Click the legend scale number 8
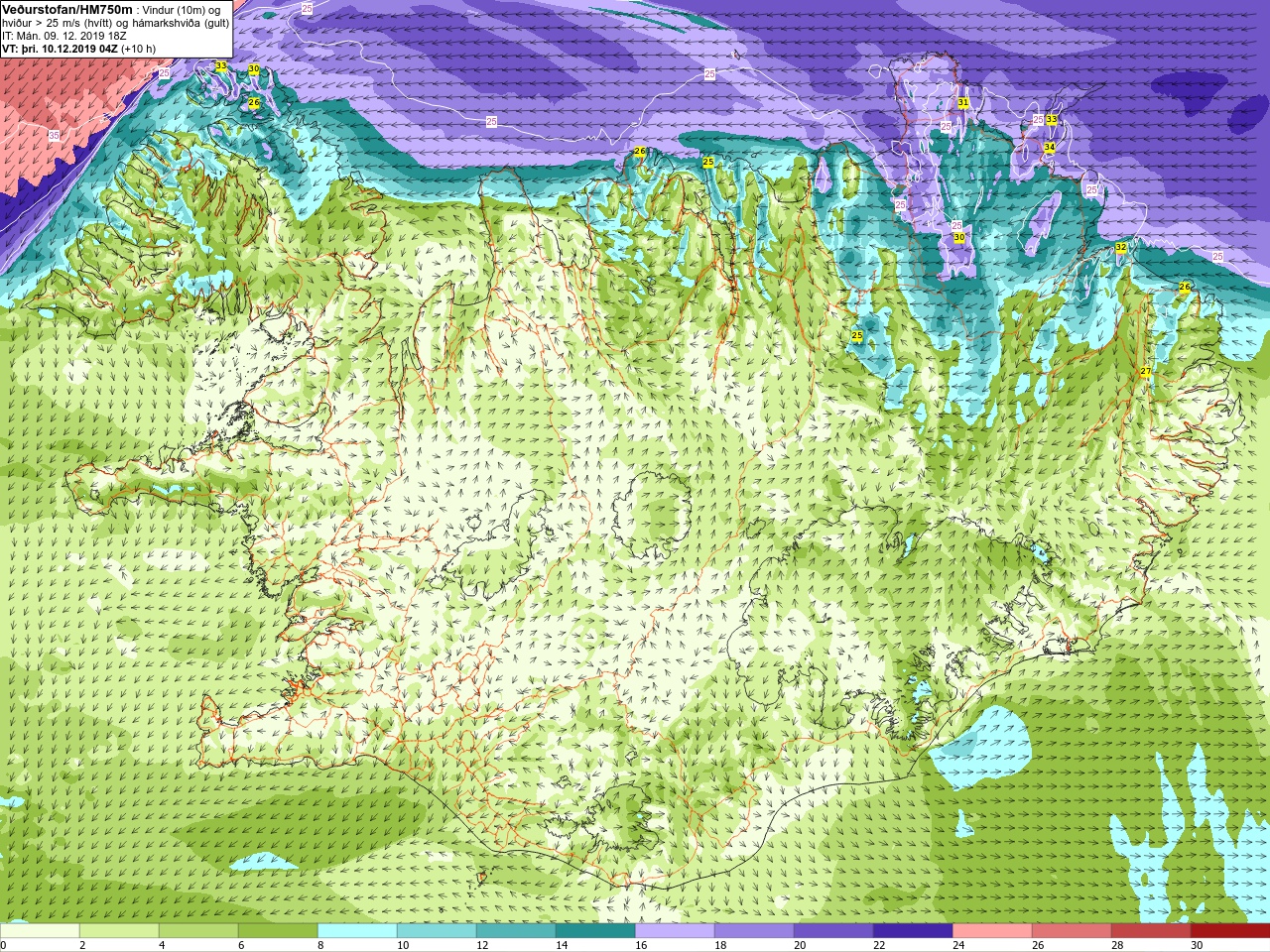This screenshot has height=952, width=1270. click(x=321, y=945)
